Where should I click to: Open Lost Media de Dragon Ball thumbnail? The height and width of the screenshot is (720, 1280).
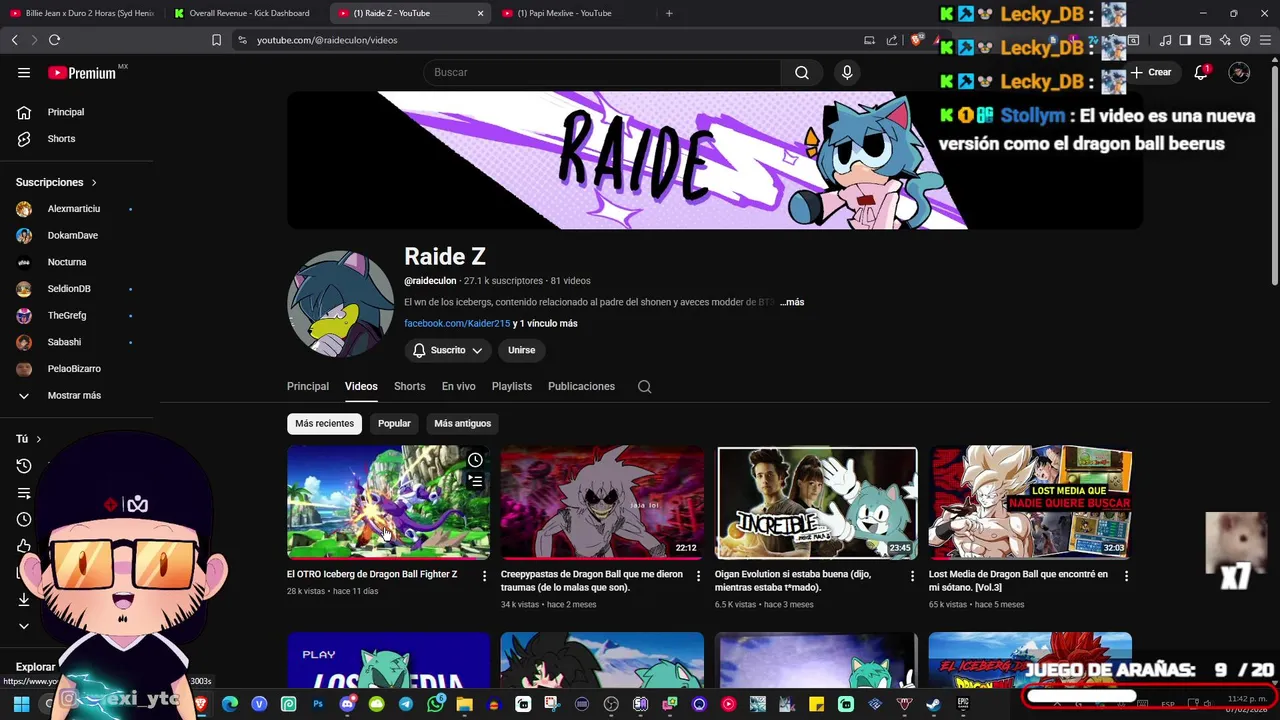click(1030, 502)
